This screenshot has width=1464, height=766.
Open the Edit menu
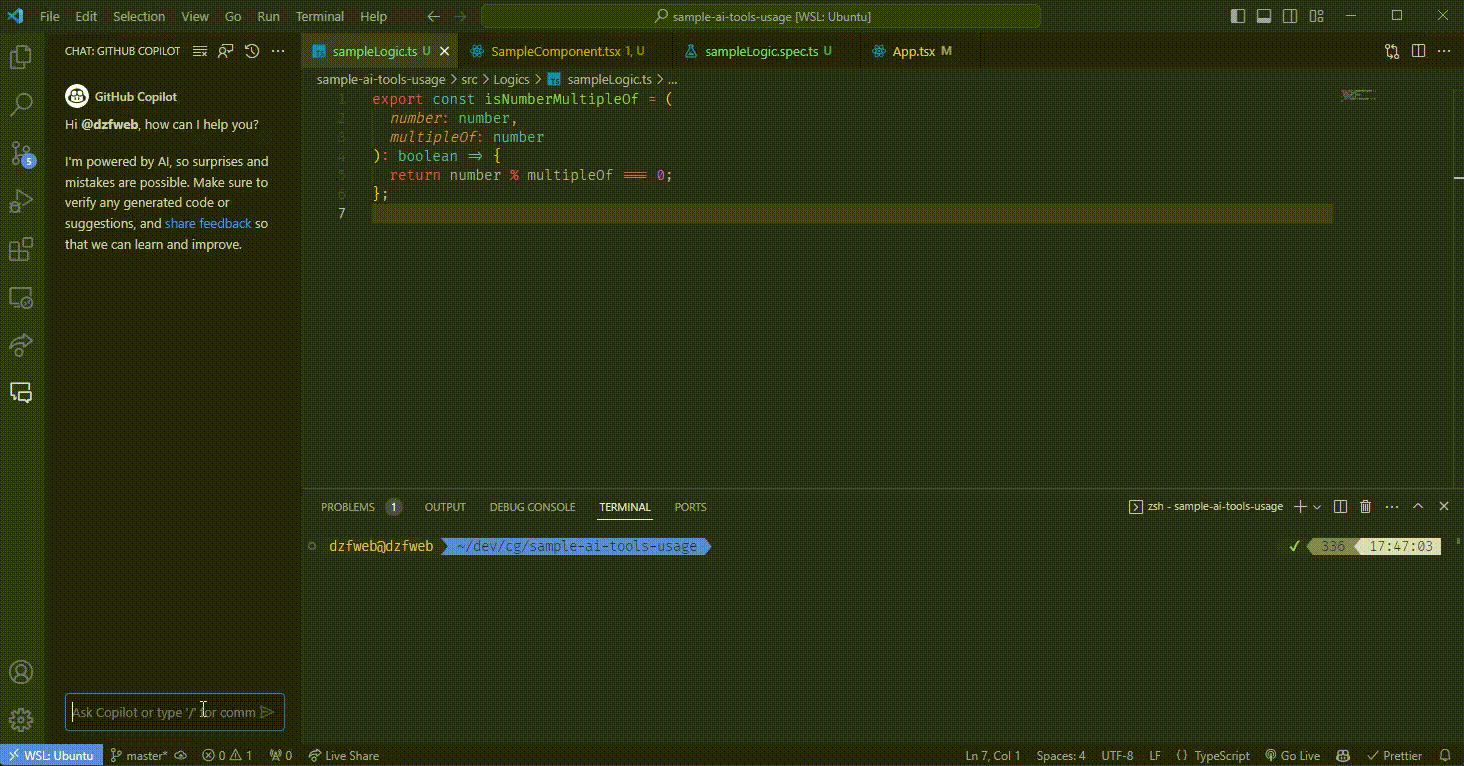pos(86,16)
